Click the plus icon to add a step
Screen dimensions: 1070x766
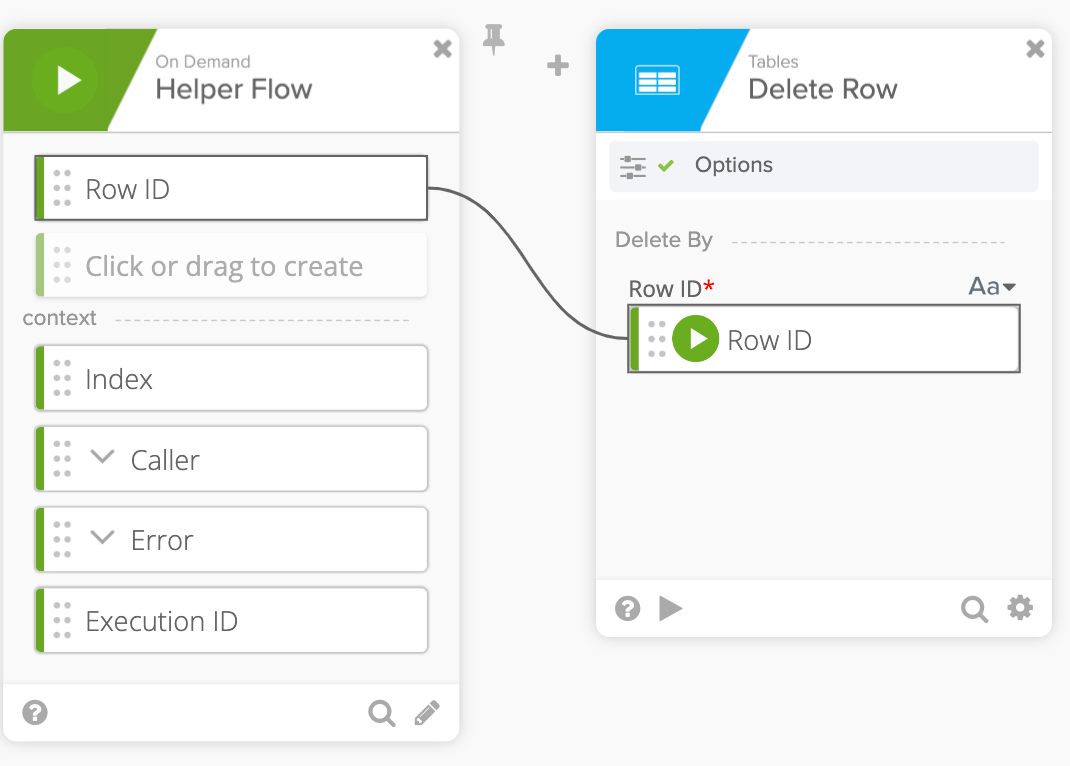pos(557,66)
